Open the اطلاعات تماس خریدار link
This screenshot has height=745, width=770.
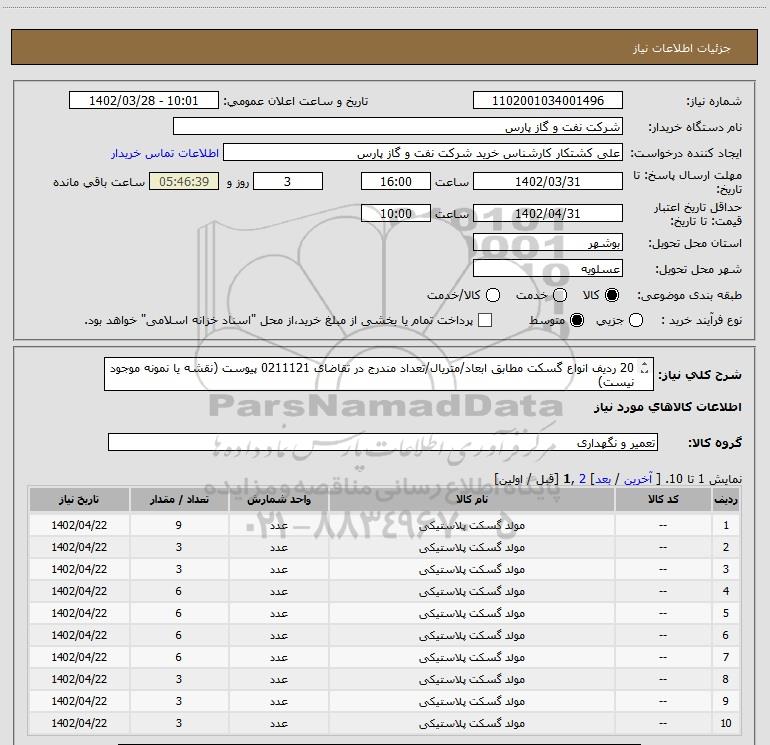[x=165, y=153]
